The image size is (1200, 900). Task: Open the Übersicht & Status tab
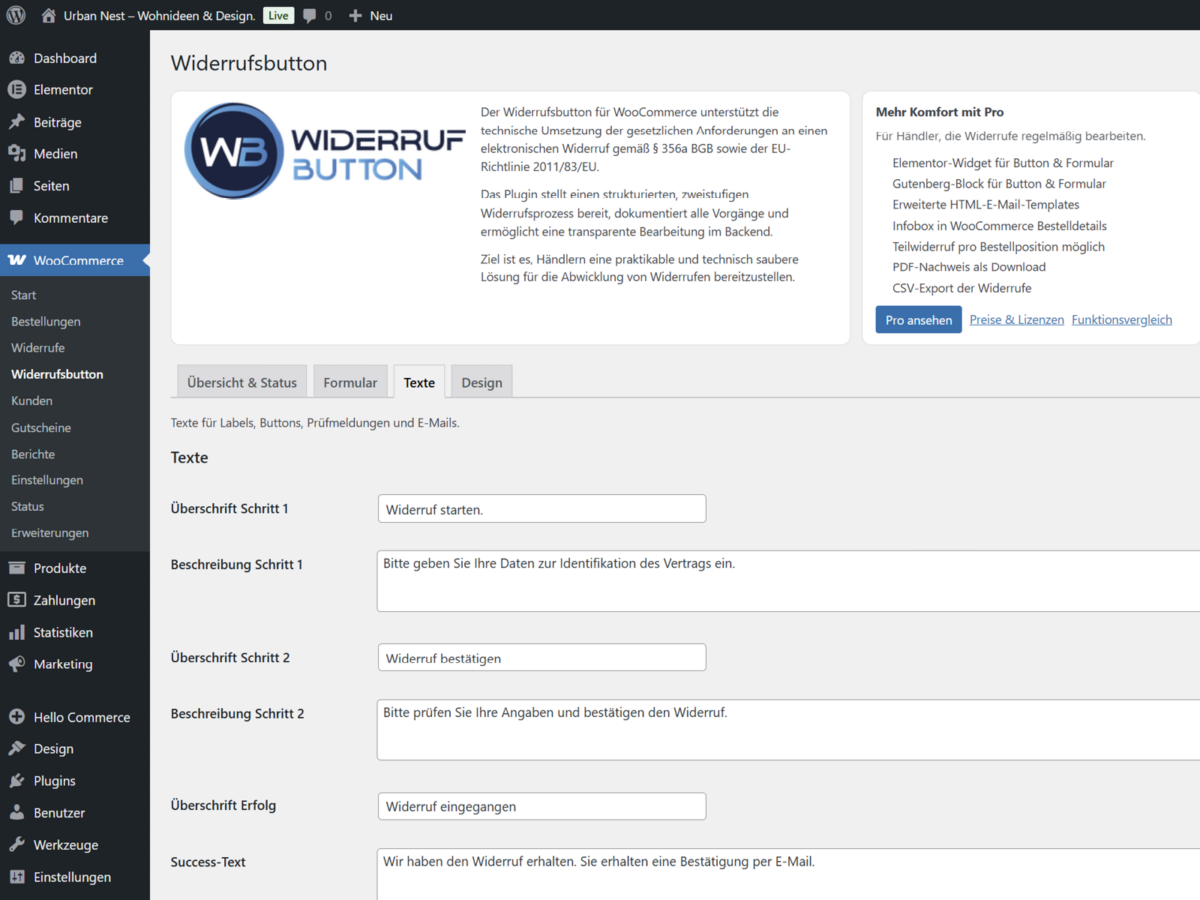tap(242, 382)
